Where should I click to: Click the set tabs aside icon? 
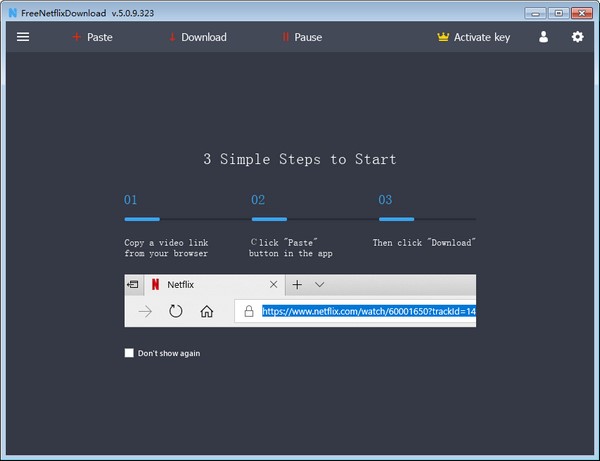pyautogui.click(x=133, y=284)
